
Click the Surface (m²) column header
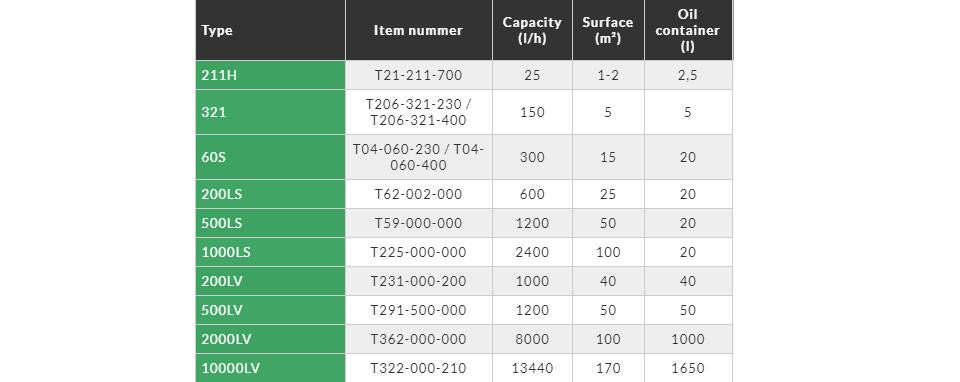(x=608, y=30)
